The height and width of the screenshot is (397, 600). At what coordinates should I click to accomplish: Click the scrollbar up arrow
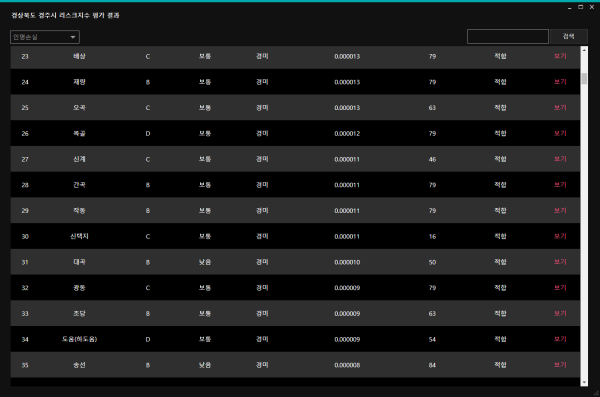(x=584, y=50)
